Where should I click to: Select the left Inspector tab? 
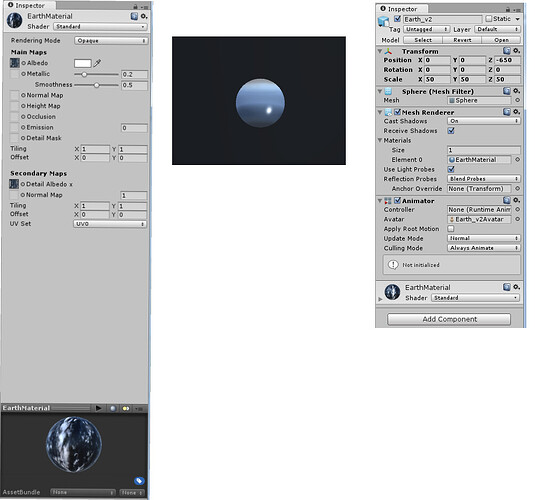[27, 5]
